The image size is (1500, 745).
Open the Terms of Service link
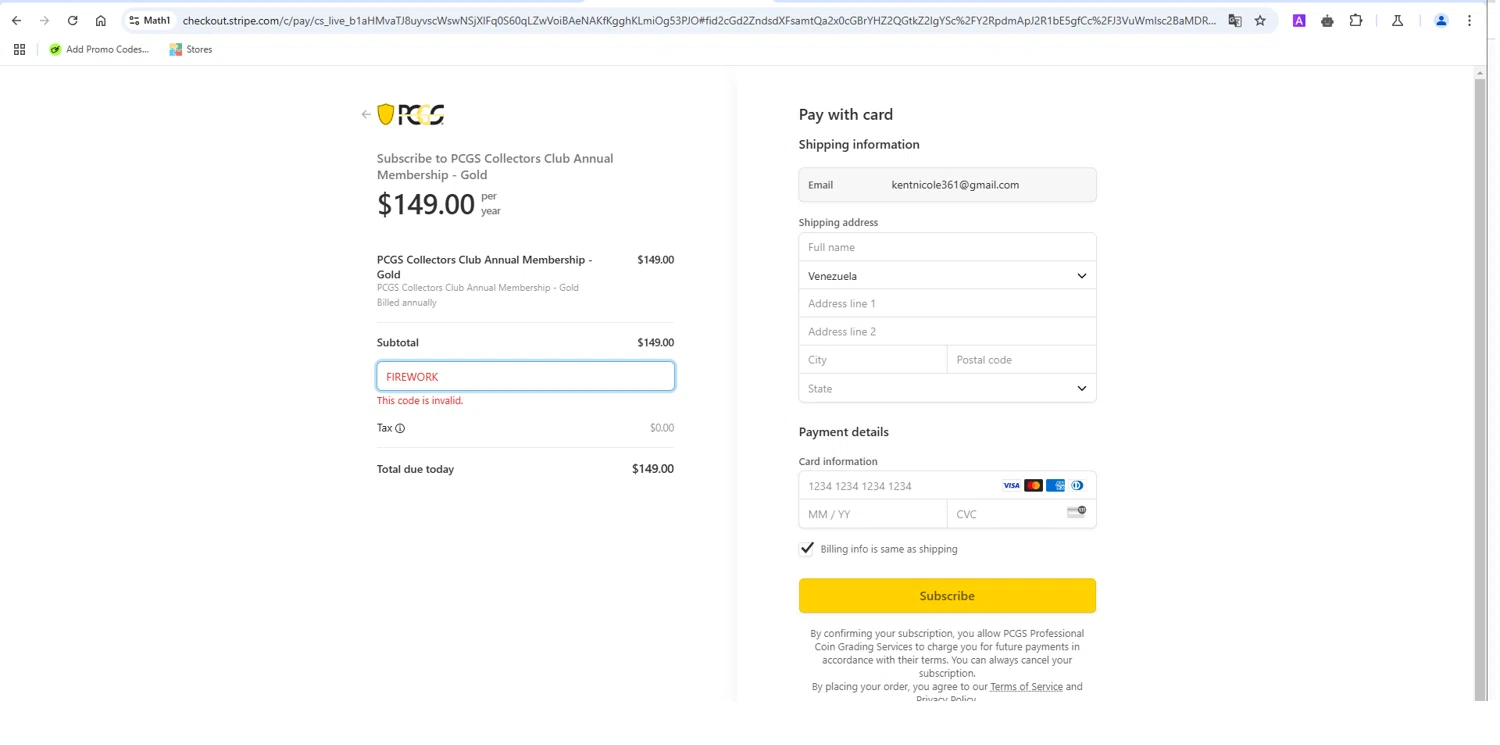pos(1026,687)
